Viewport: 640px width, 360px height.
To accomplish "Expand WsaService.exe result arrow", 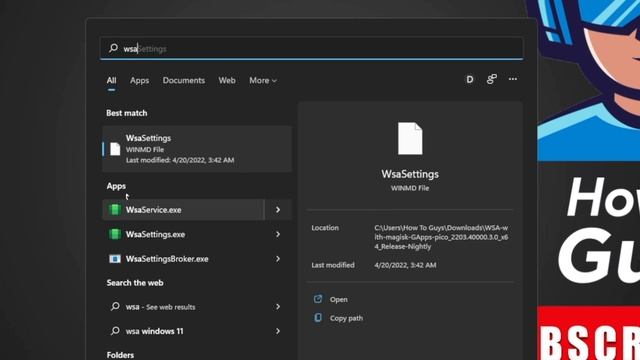I will (278, 210).
